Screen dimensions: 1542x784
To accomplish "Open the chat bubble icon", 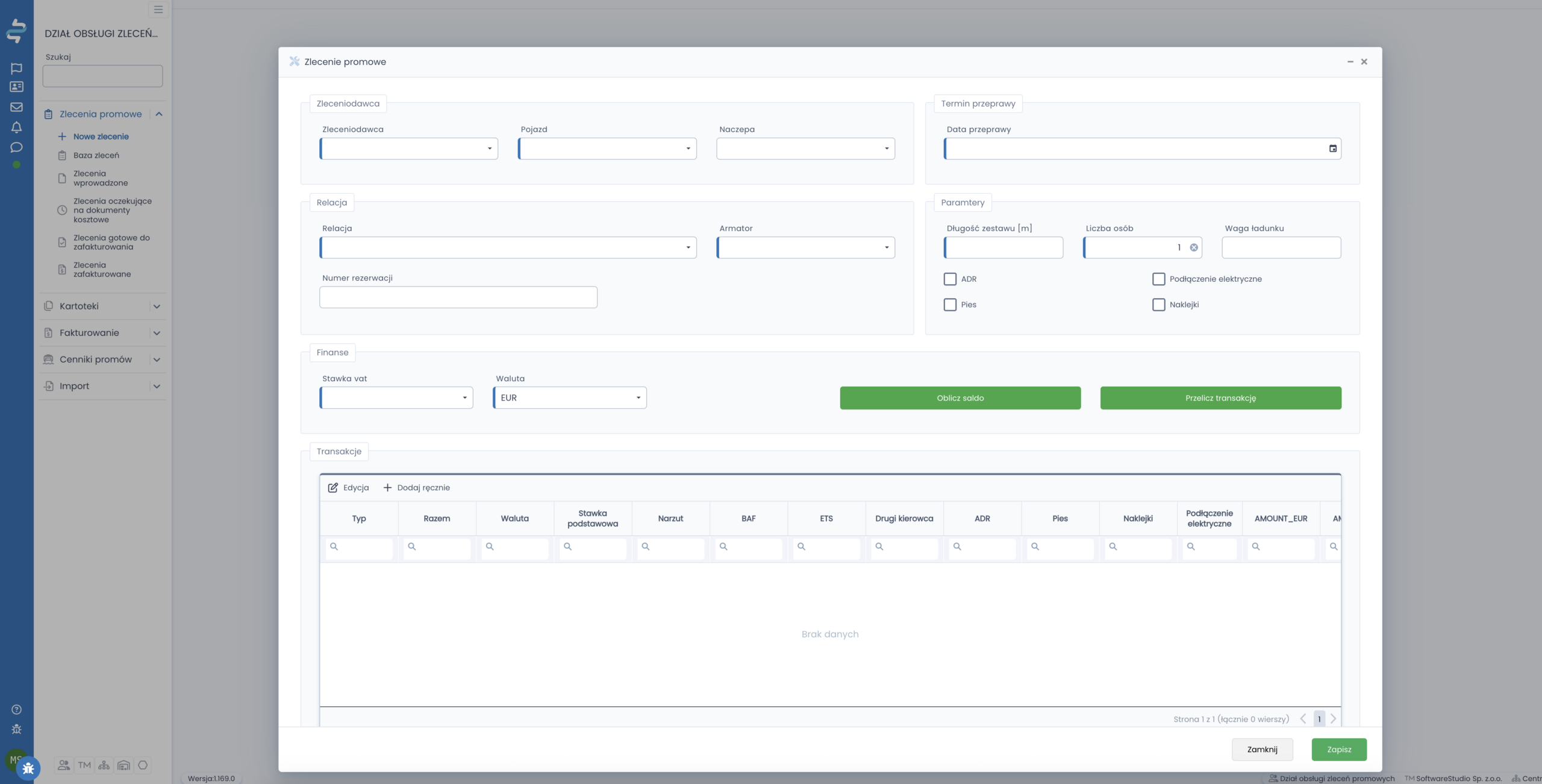I will click(16, 147).
